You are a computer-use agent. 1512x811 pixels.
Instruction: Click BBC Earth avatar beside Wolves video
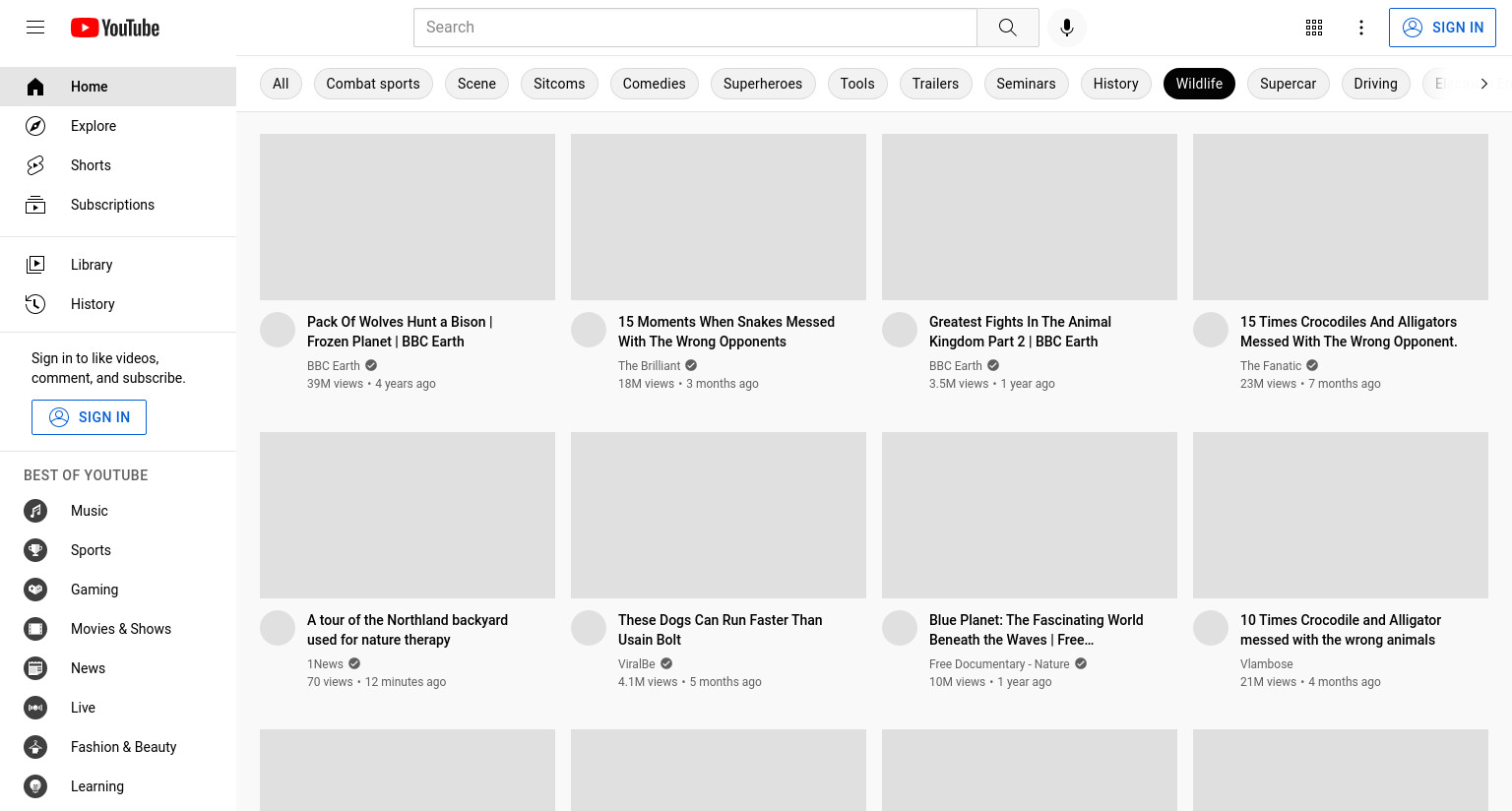(278, 330)
